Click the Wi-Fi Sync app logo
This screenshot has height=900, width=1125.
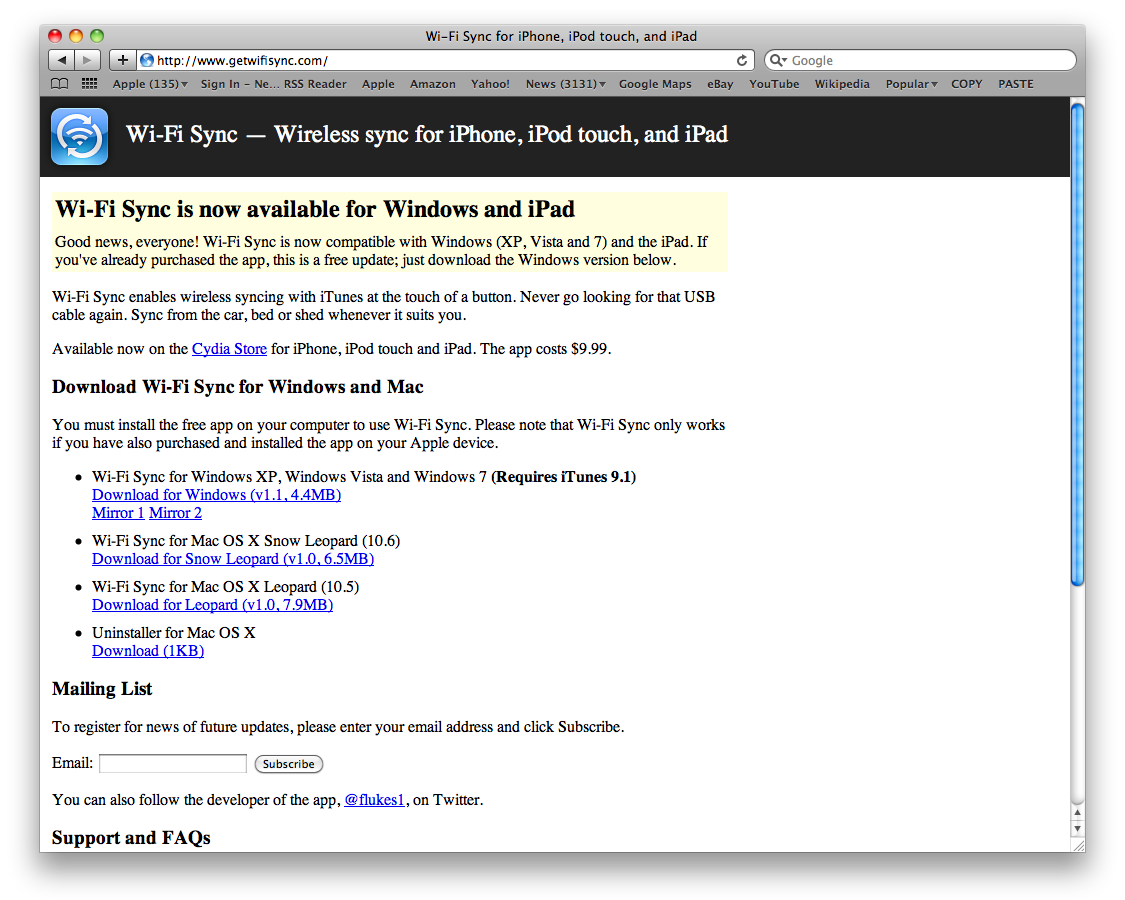tap(80, 136)
